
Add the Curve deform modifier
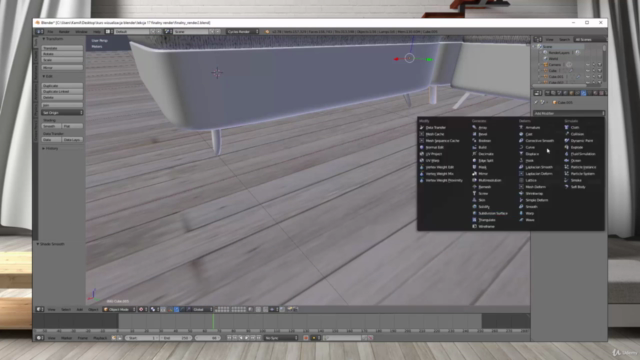(530, 147)
